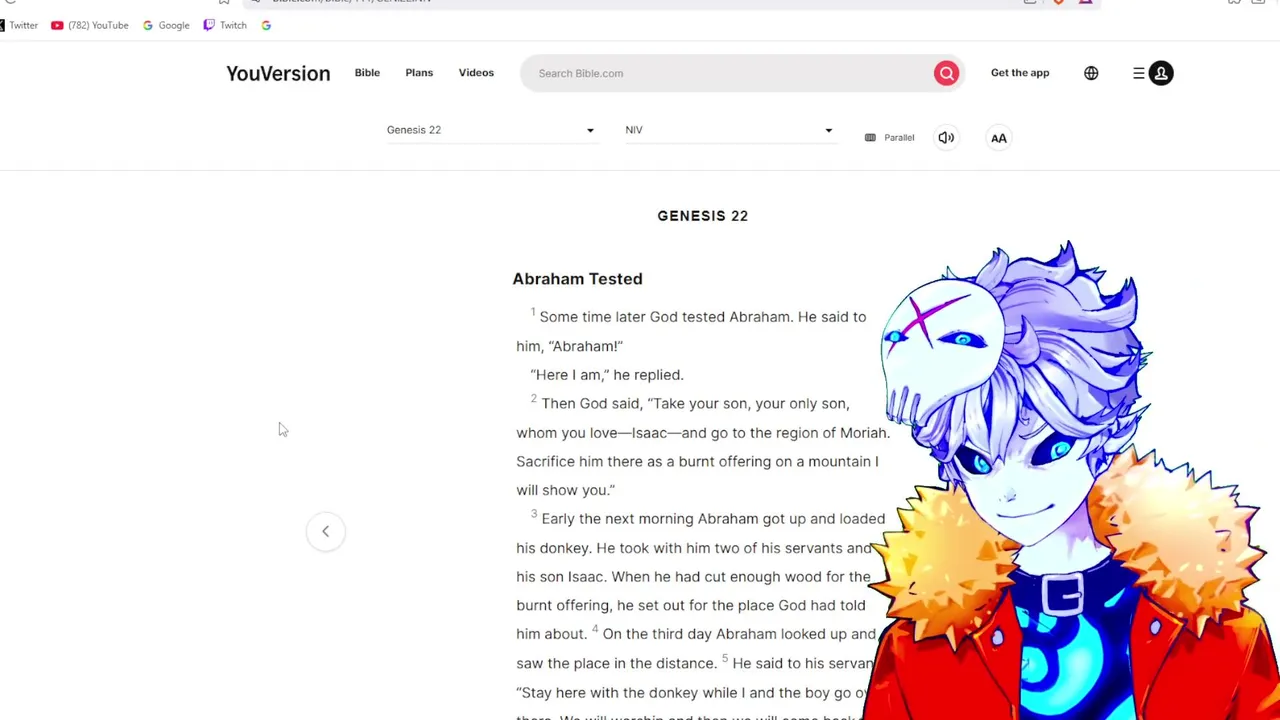Screen dimensions: 1280x720
Task: Open the Bible menu item
Action: (367, 73)
